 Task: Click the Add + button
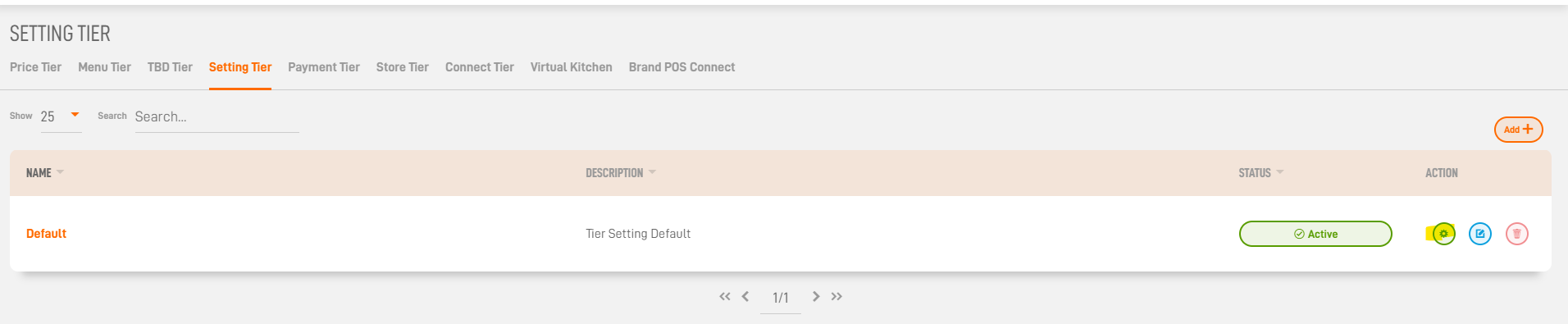click(x=1518, y=130)
